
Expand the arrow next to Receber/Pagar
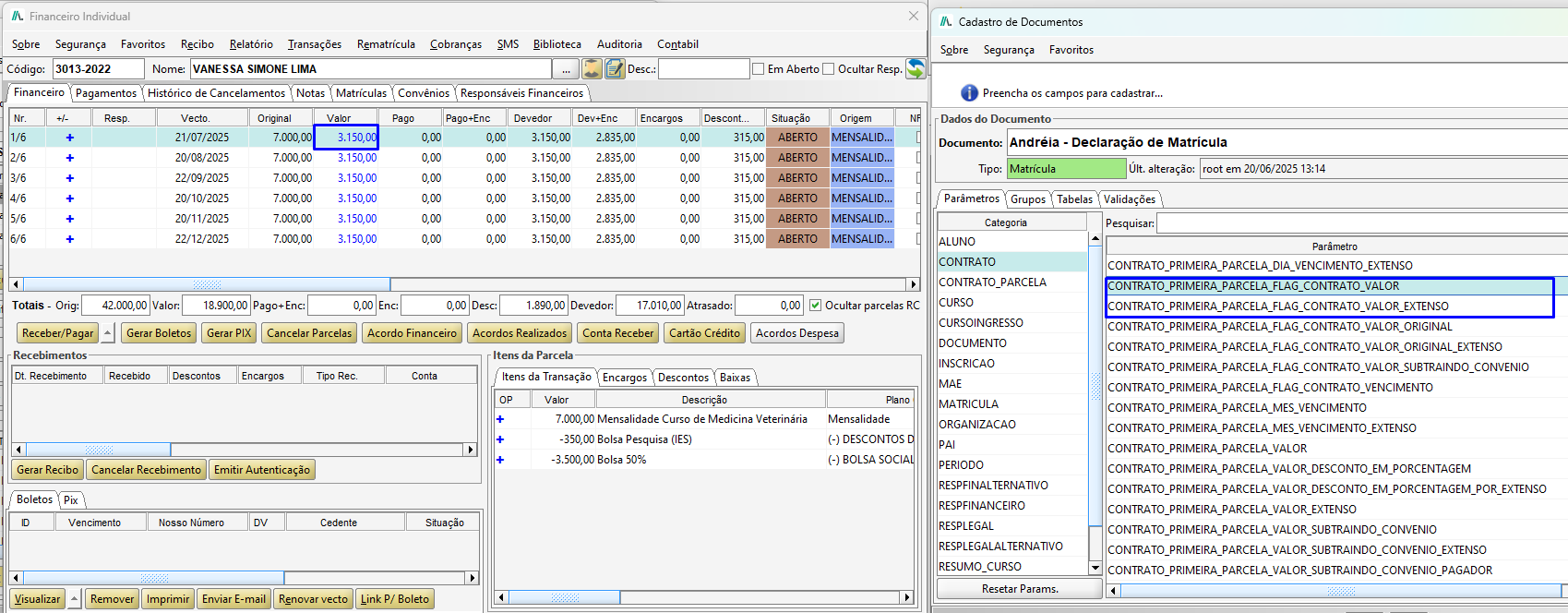(108, 333)
